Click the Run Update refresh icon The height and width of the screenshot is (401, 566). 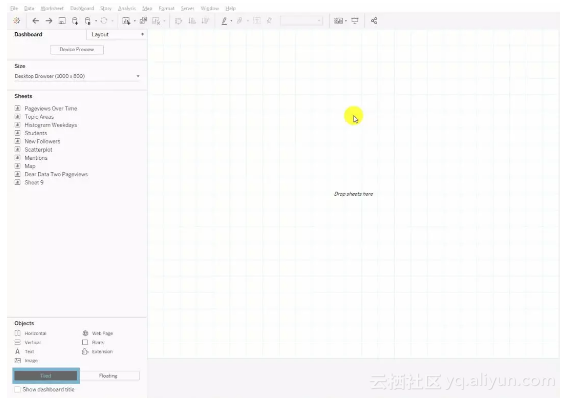[104, 21]
